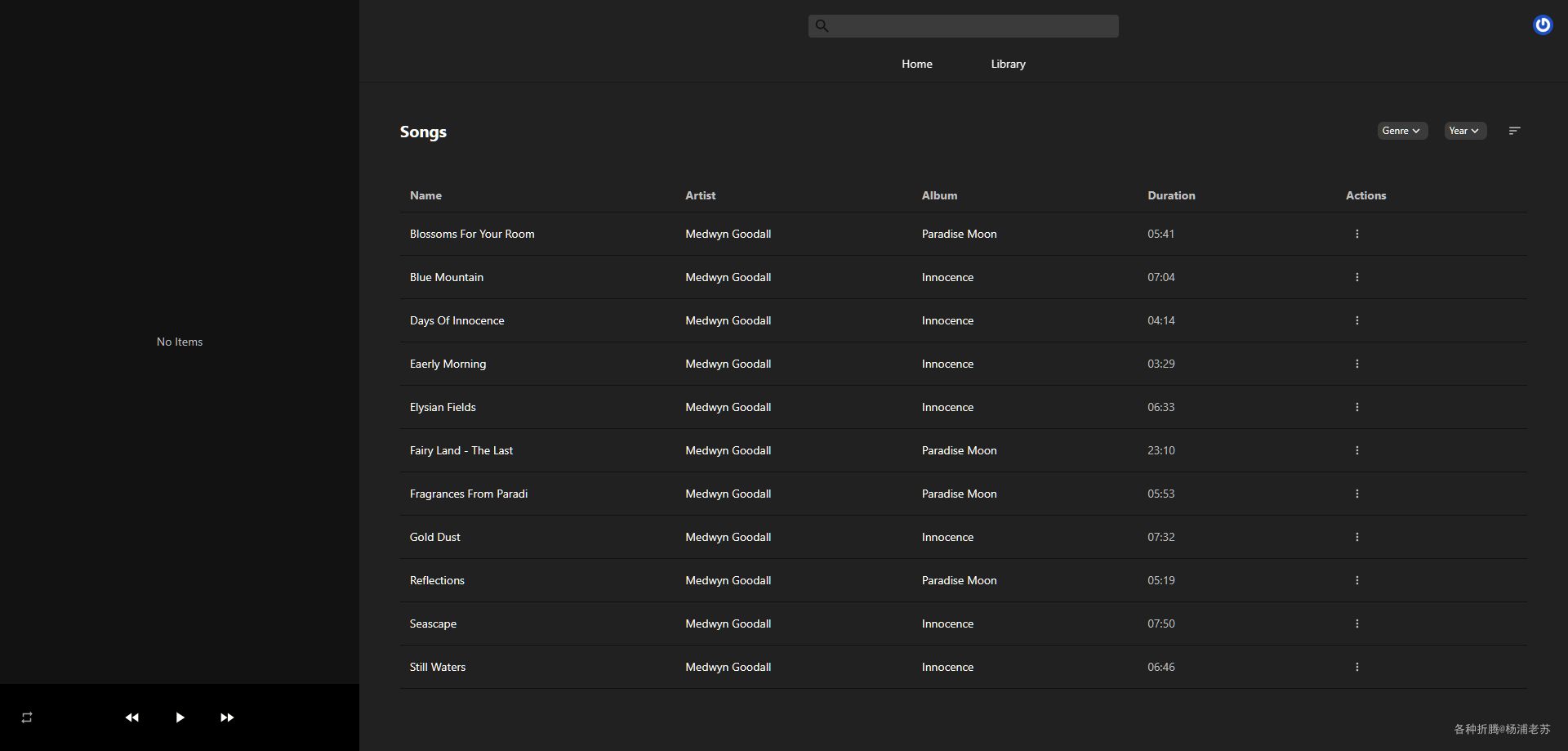Open actions menu for Blue Mountain

pos(1357,277)
